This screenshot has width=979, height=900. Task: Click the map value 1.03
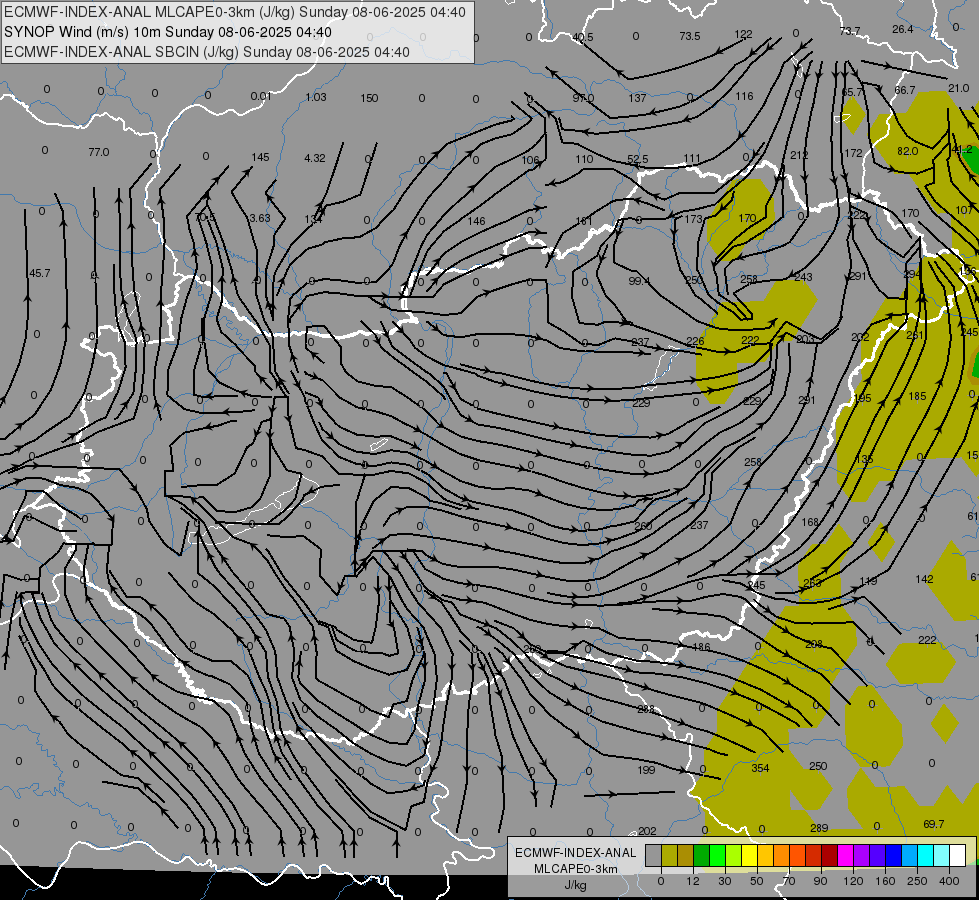[x=316, y=97]
